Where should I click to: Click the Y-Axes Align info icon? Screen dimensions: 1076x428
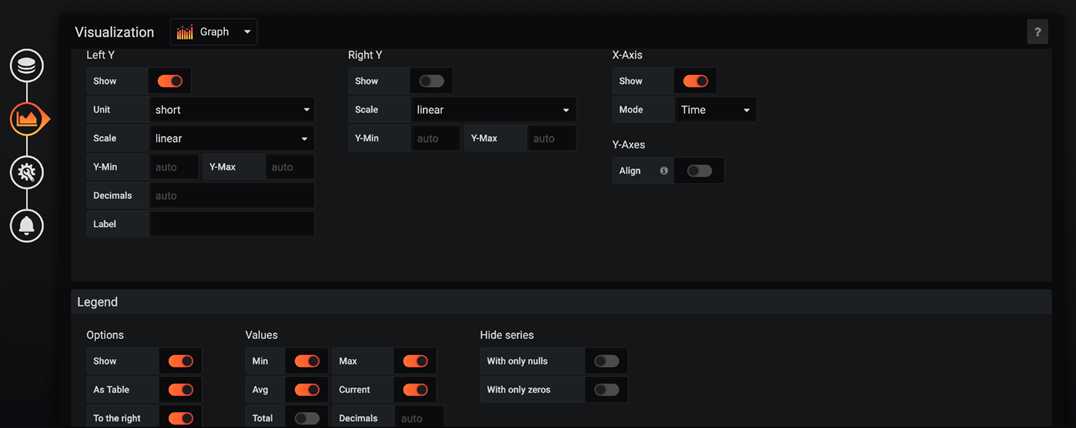[x=664, y=171]
